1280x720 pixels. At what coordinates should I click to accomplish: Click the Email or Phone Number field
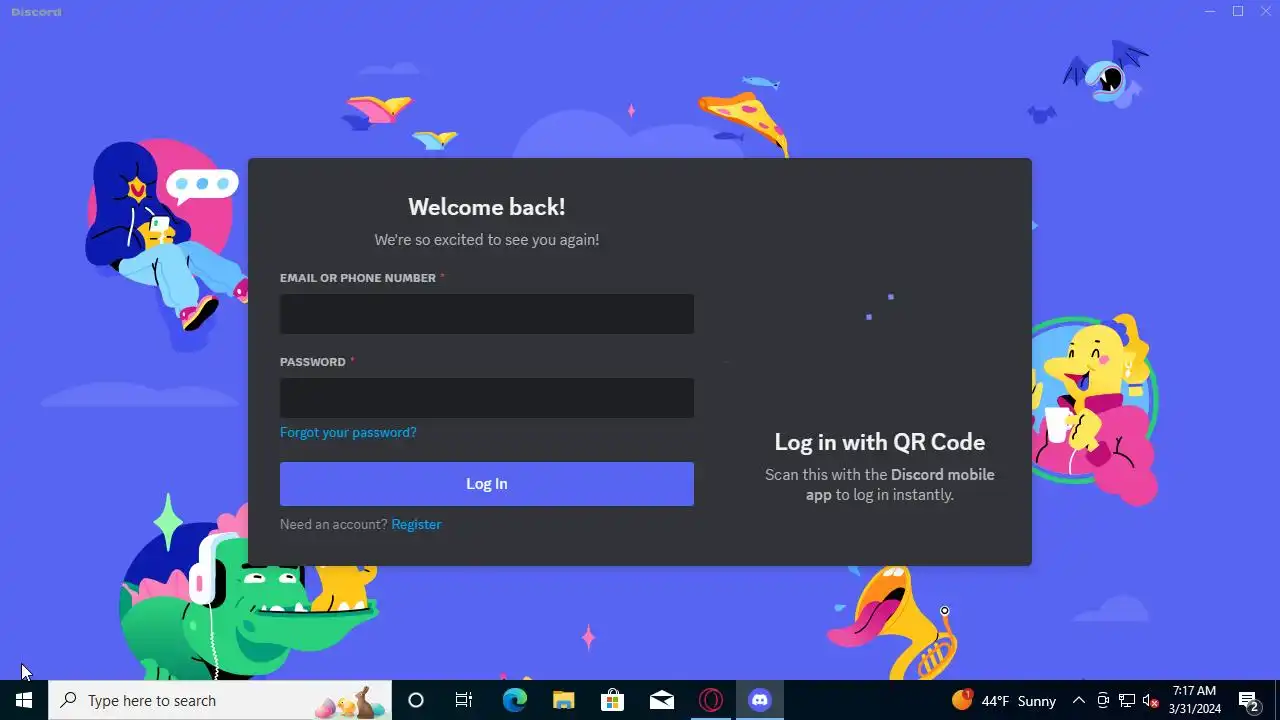(x=487, y=314)
